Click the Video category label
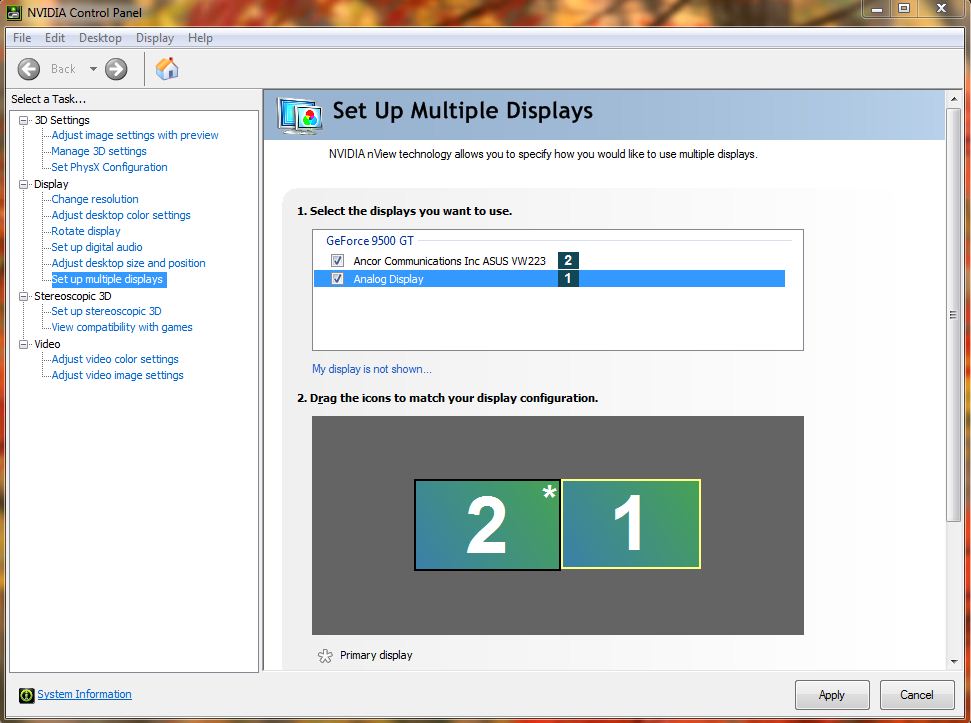 [x=47, y=344]
